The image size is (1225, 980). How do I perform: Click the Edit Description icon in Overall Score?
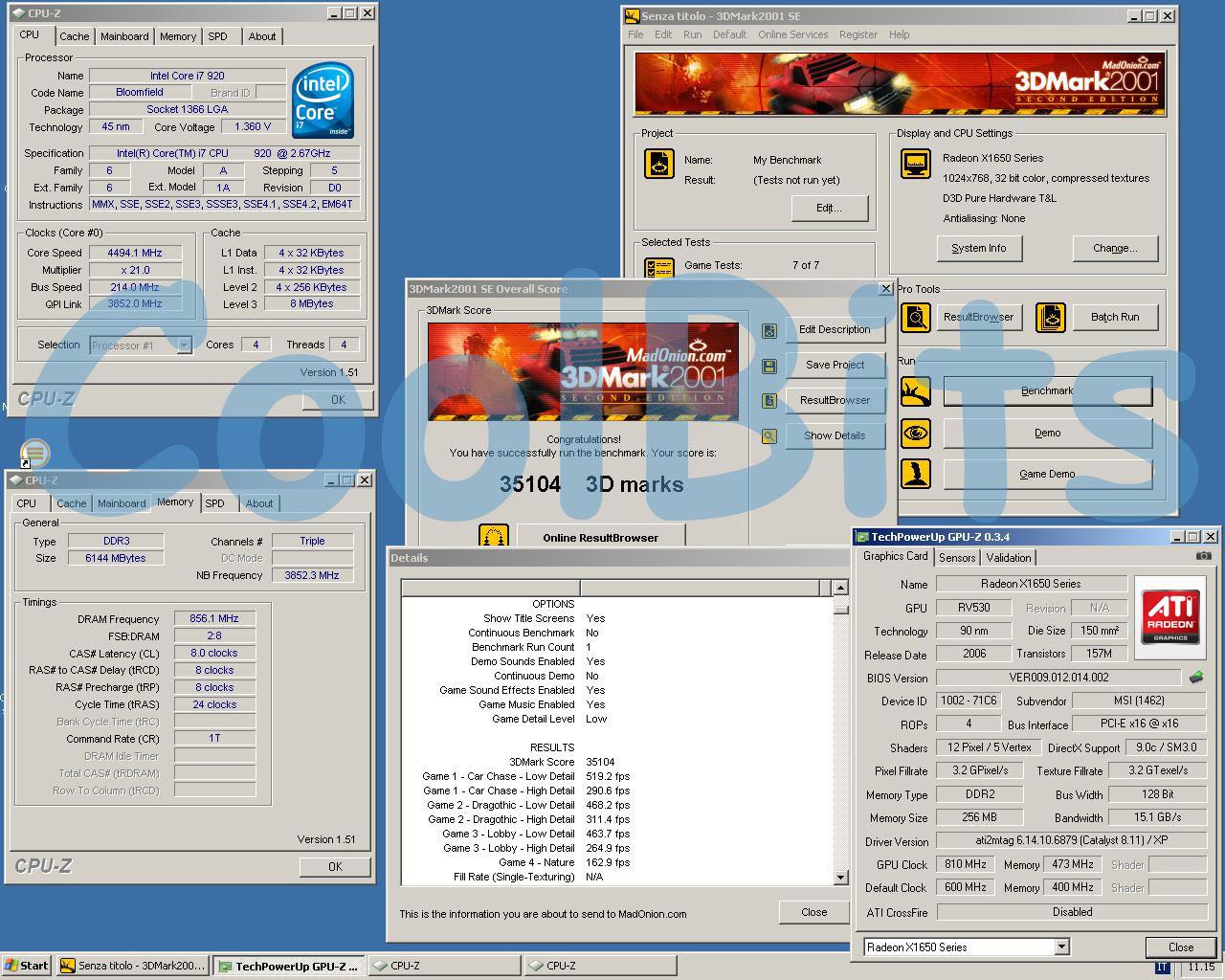[x=768, y=330]
